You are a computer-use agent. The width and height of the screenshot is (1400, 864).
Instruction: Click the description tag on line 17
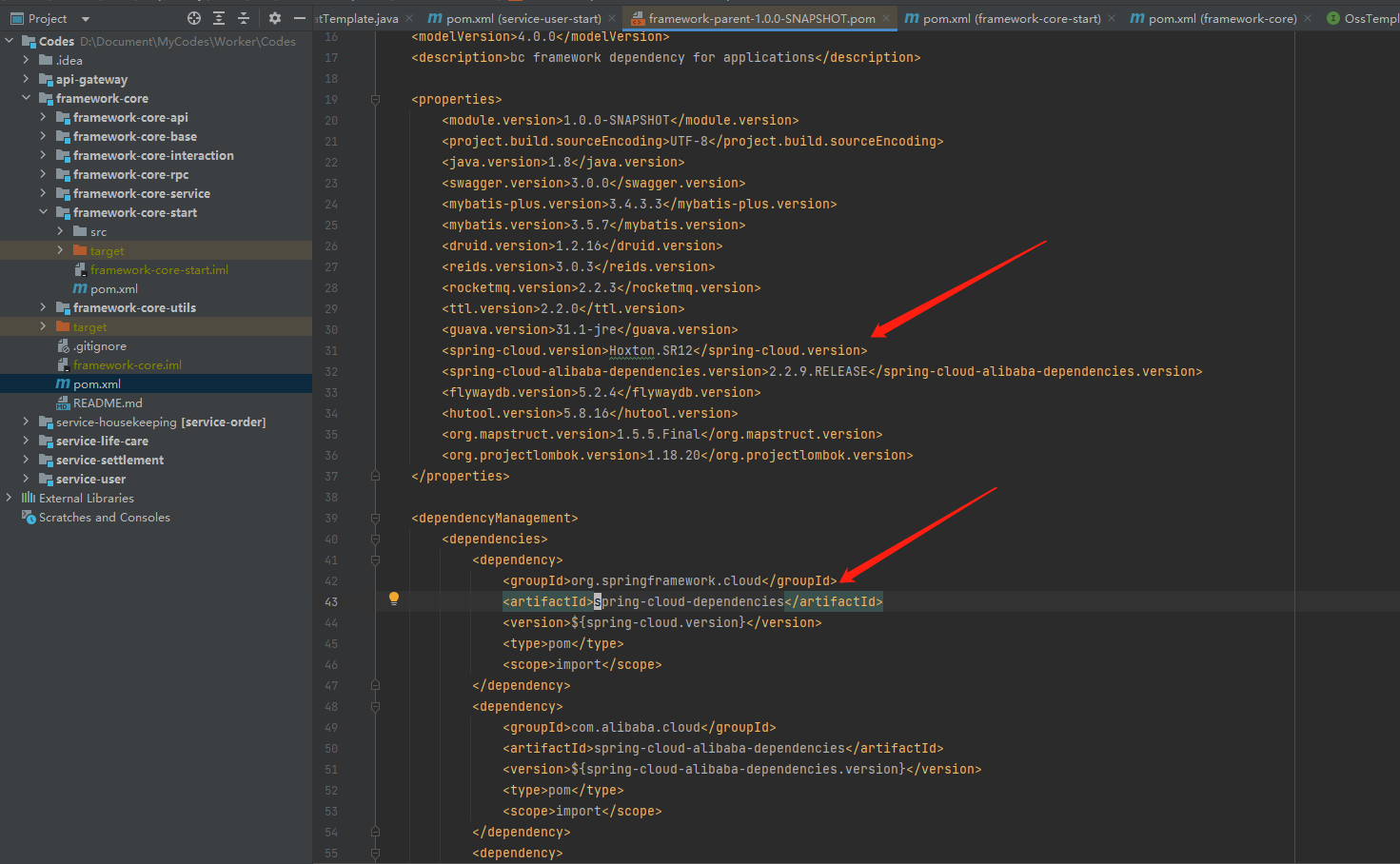pos(666,57)
